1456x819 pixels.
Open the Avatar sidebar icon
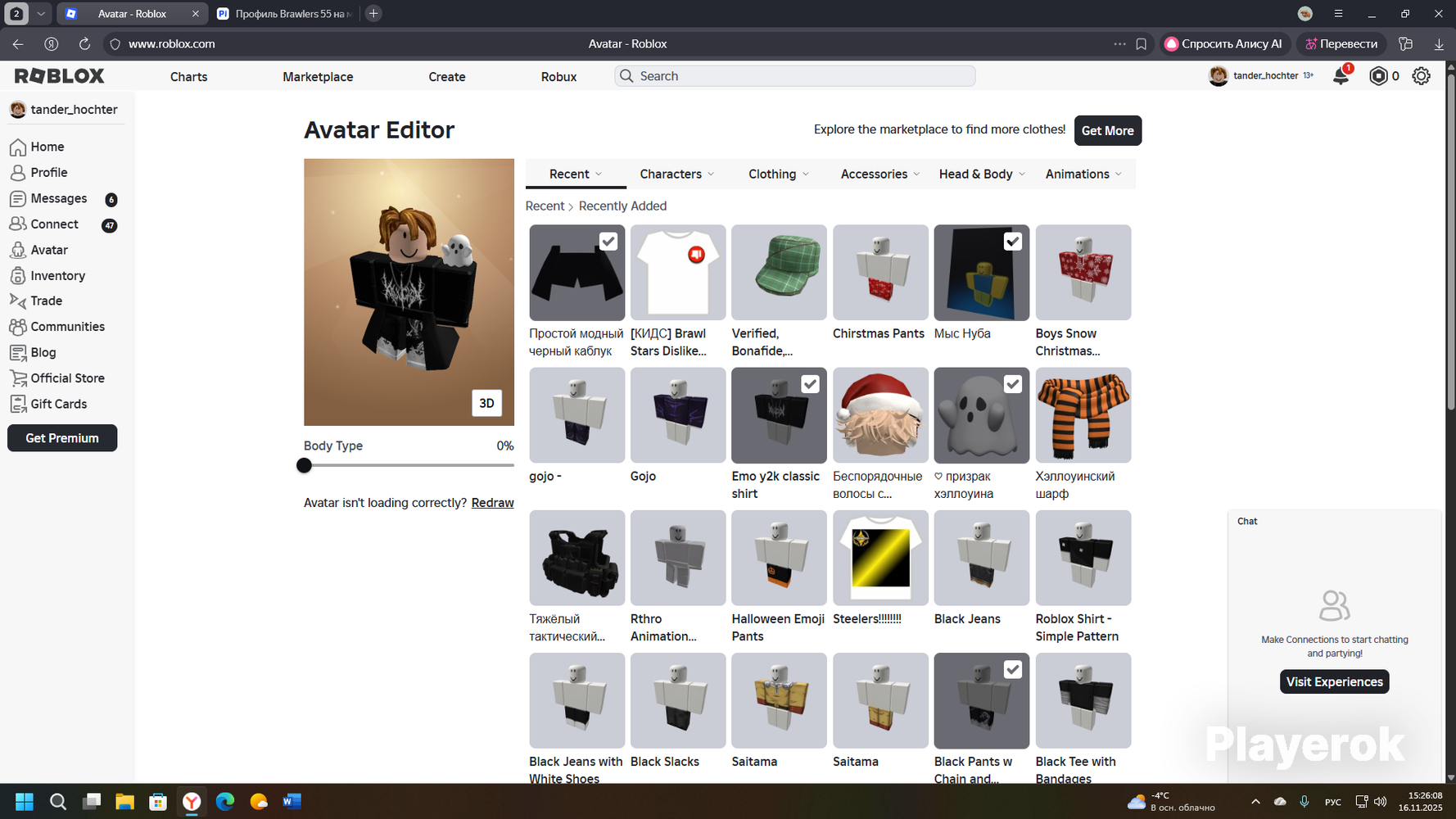pyautogui.click(x=18, y=250)
